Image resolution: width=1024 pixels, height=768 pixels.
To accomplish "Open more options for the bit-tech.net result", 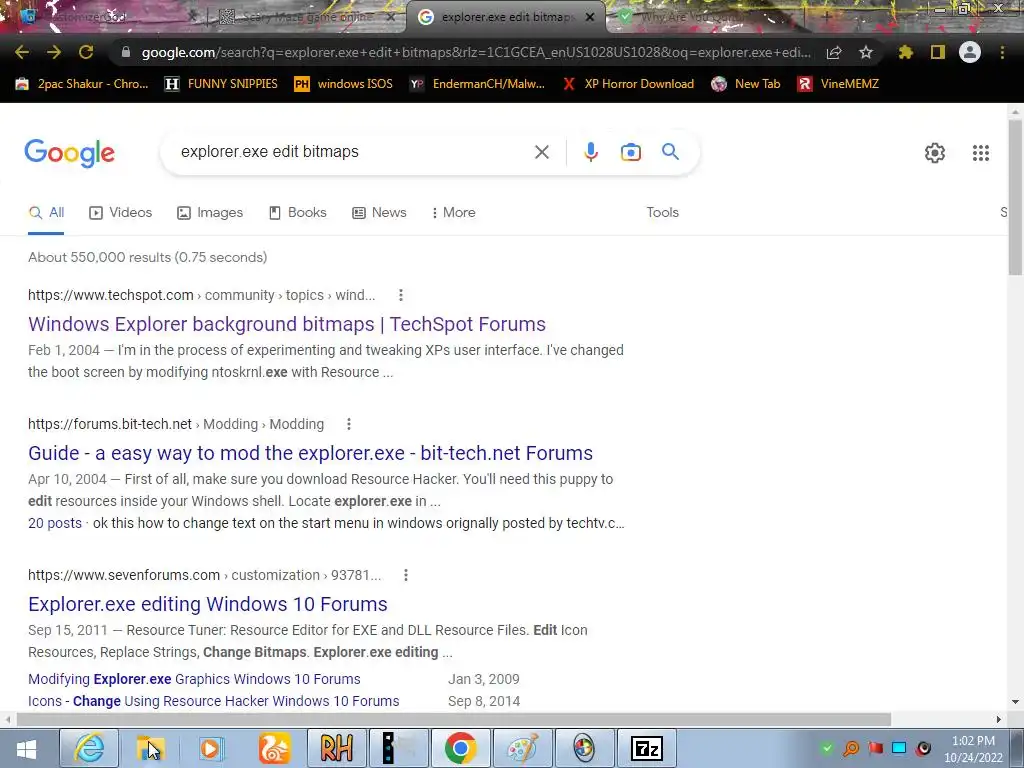I will point(349,424).
